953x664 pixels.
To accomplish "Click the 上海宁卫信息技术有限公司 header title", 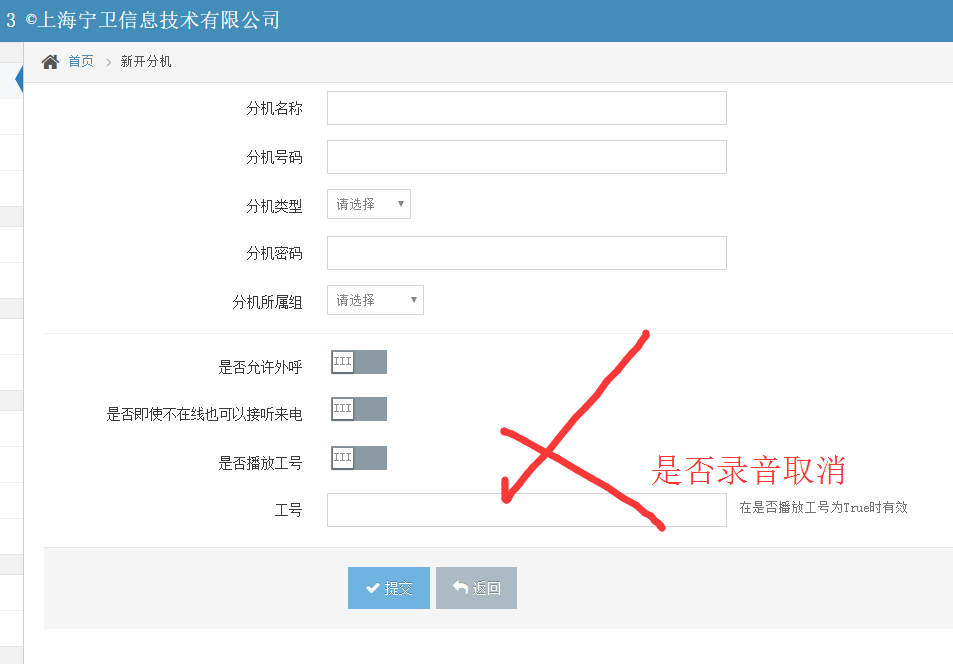I will 159,20.
